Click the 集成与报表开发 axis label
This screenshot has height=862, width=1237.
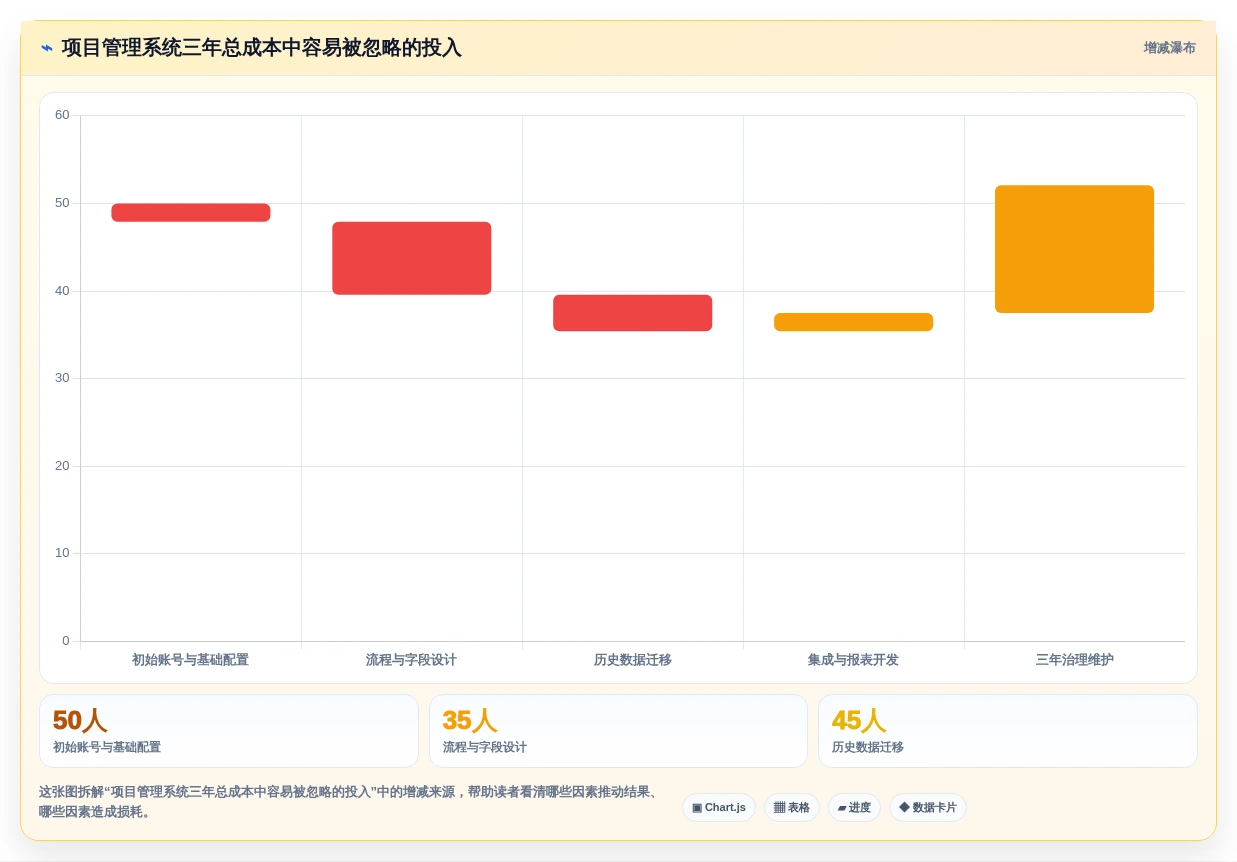(x=853, y=660)
